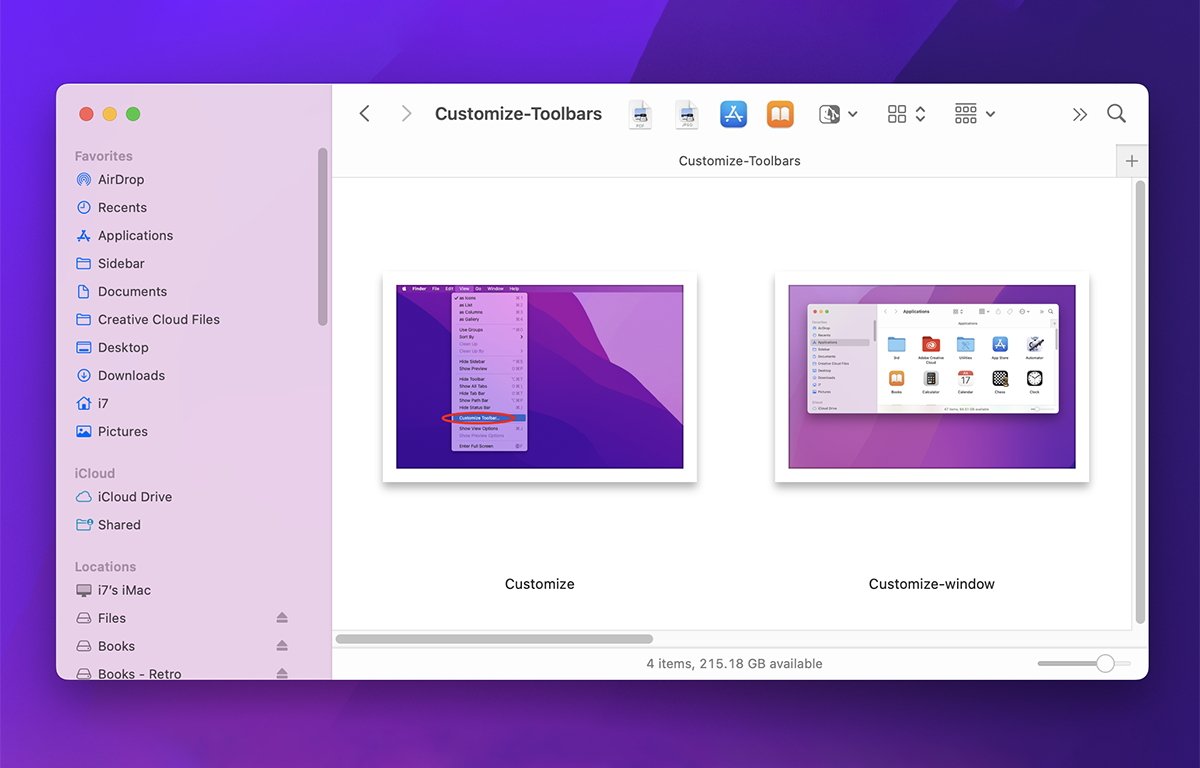The image size is (1200, 768).
Task: Show hidden toolbar items via double chevron
Action: pos(1079,114)
